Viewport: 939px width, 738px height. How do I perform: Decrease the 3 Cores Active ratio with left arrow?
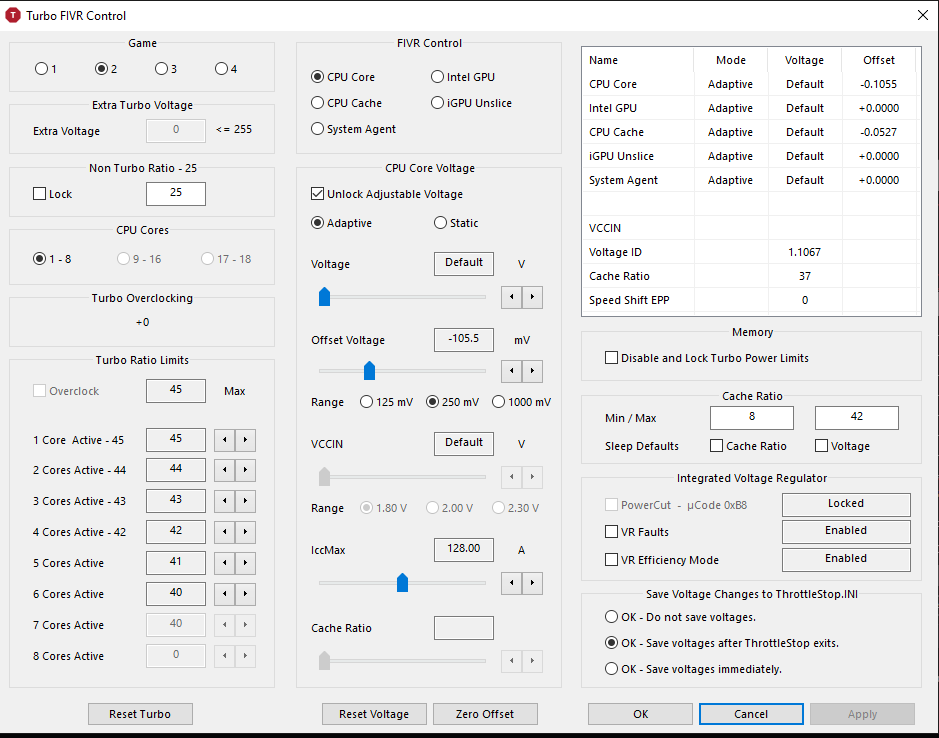click(x=226, y=502)
